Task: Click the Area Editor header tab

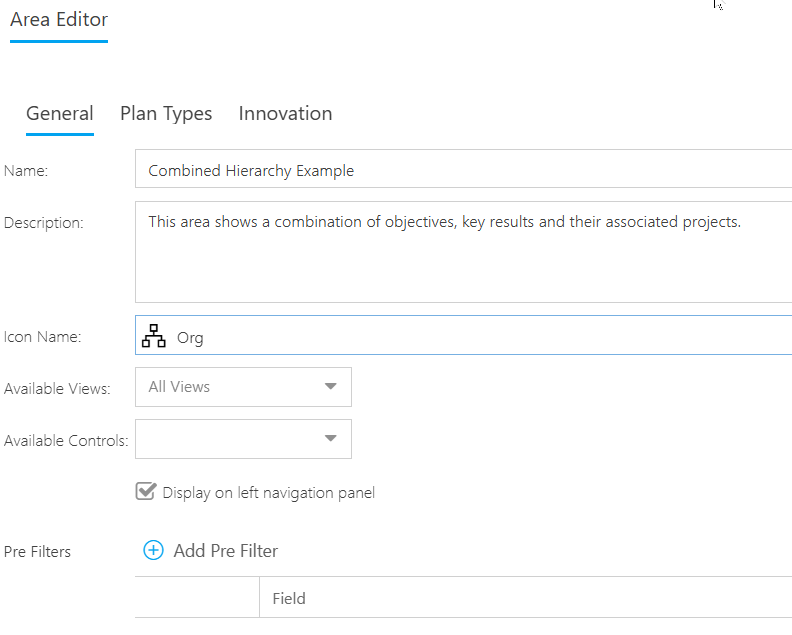Action: pyautogui.click(x=59, y=20)
